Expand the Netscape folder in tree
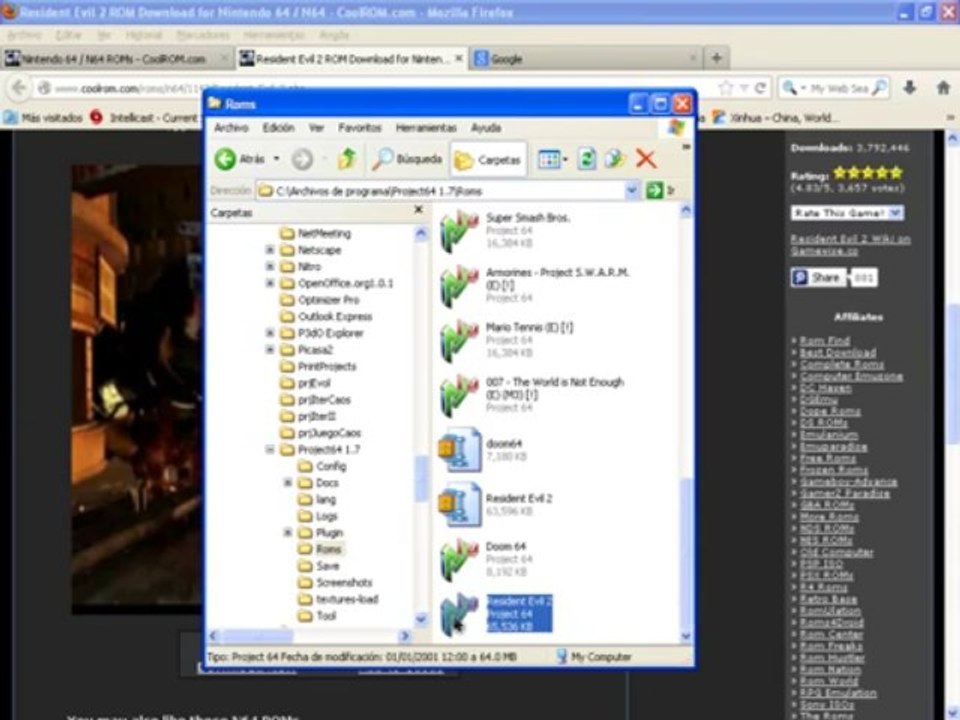Image resolution: width=960 pixels, height=720 pixels. pos(269,250)
